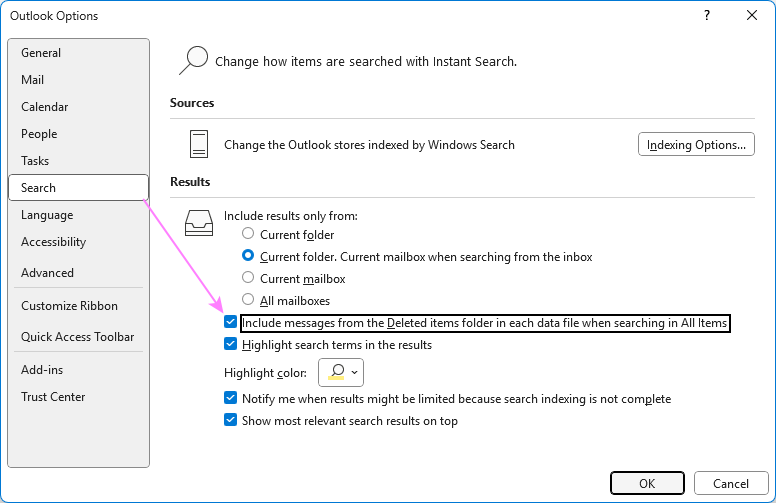776x503 pixels.
Task: Open the Add-ins page
Action: pyautogui.click(x=78, y=370)
